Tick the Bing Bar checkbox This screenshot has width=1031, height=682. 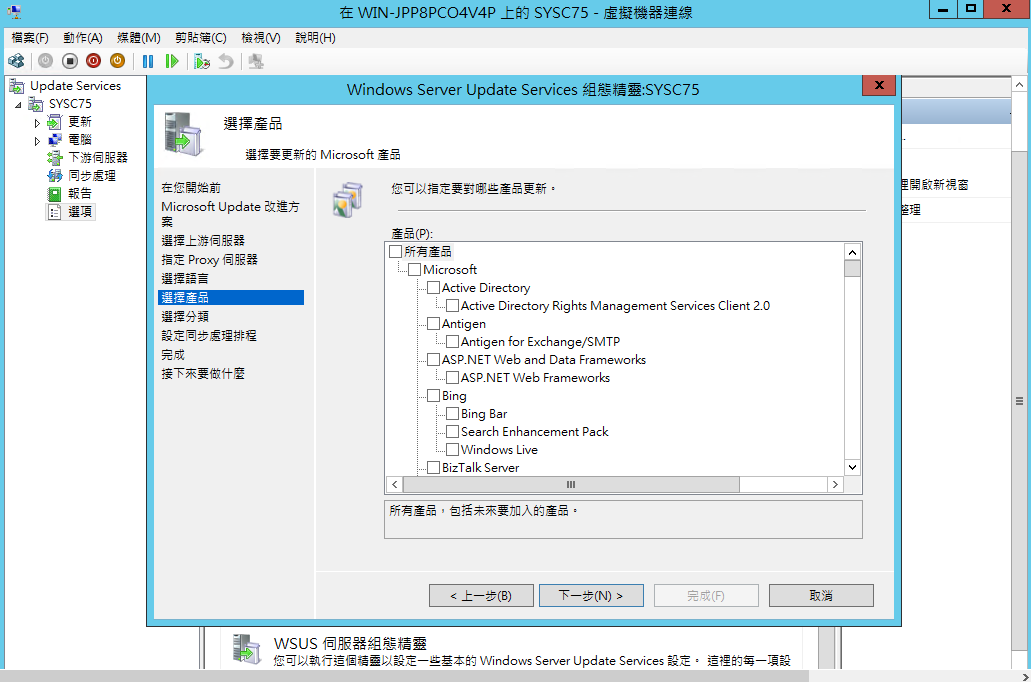pos(452,414)
